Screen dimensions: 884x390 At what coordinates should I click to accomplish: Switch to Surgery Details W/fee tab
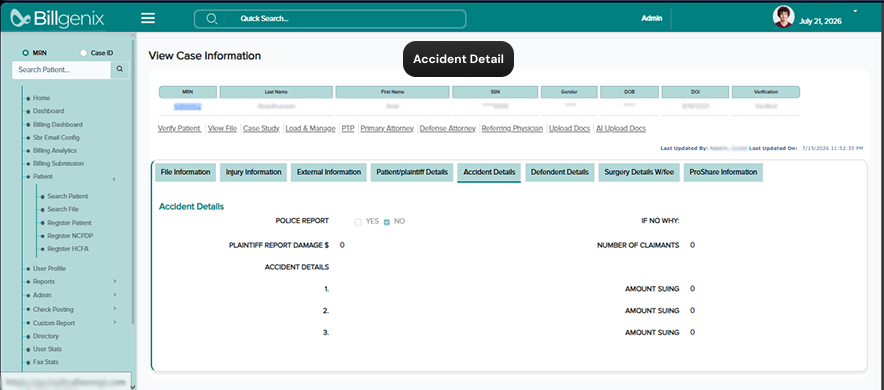(639, 172)
